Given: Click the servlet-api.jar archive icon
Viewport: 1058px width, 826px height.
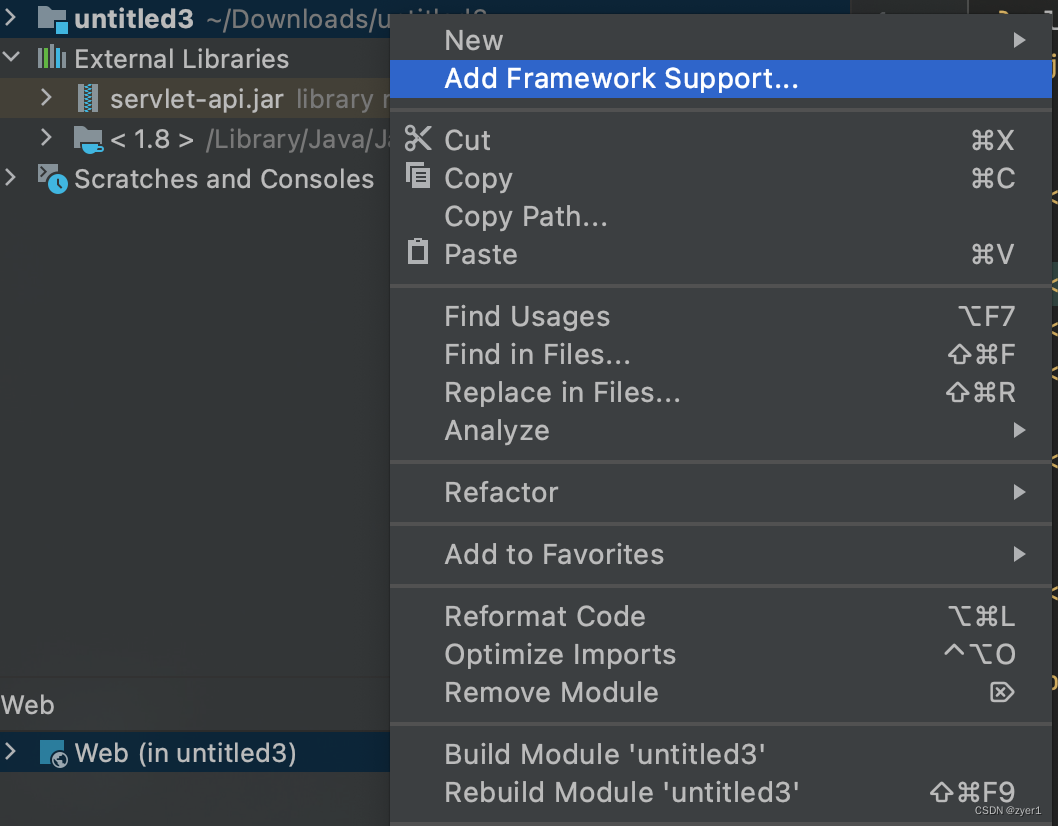Looking at the screenshot, I should click(89, 98).
